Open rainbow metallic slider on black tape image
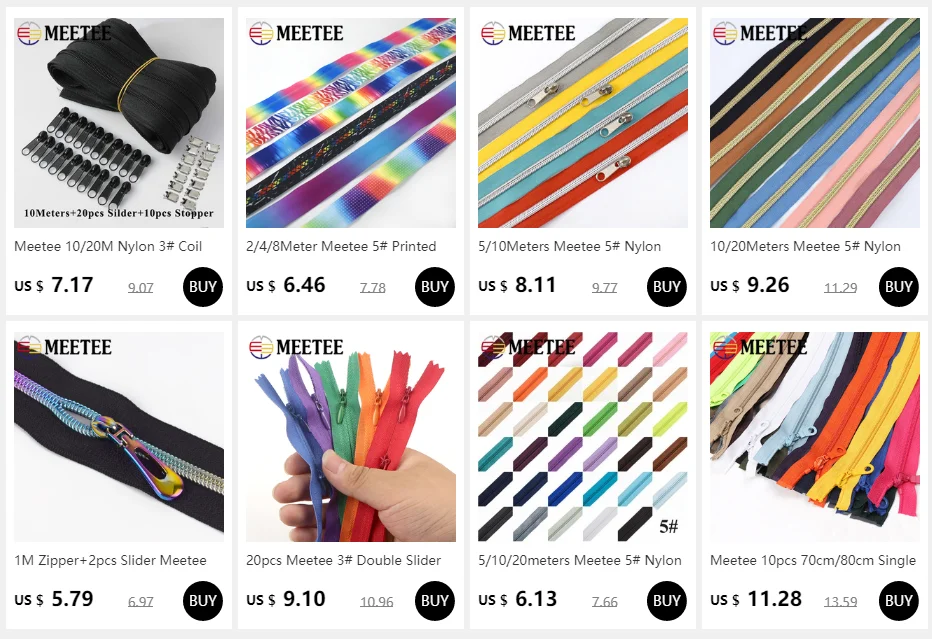The height and width of the screenshot is (639, 932). tap(119, 436)
